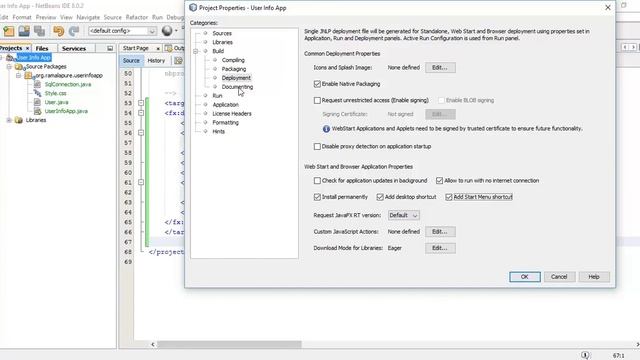The image size is (640, 360).
Task: Click the notification icon in status bar
Action: [x=585, y=355]
